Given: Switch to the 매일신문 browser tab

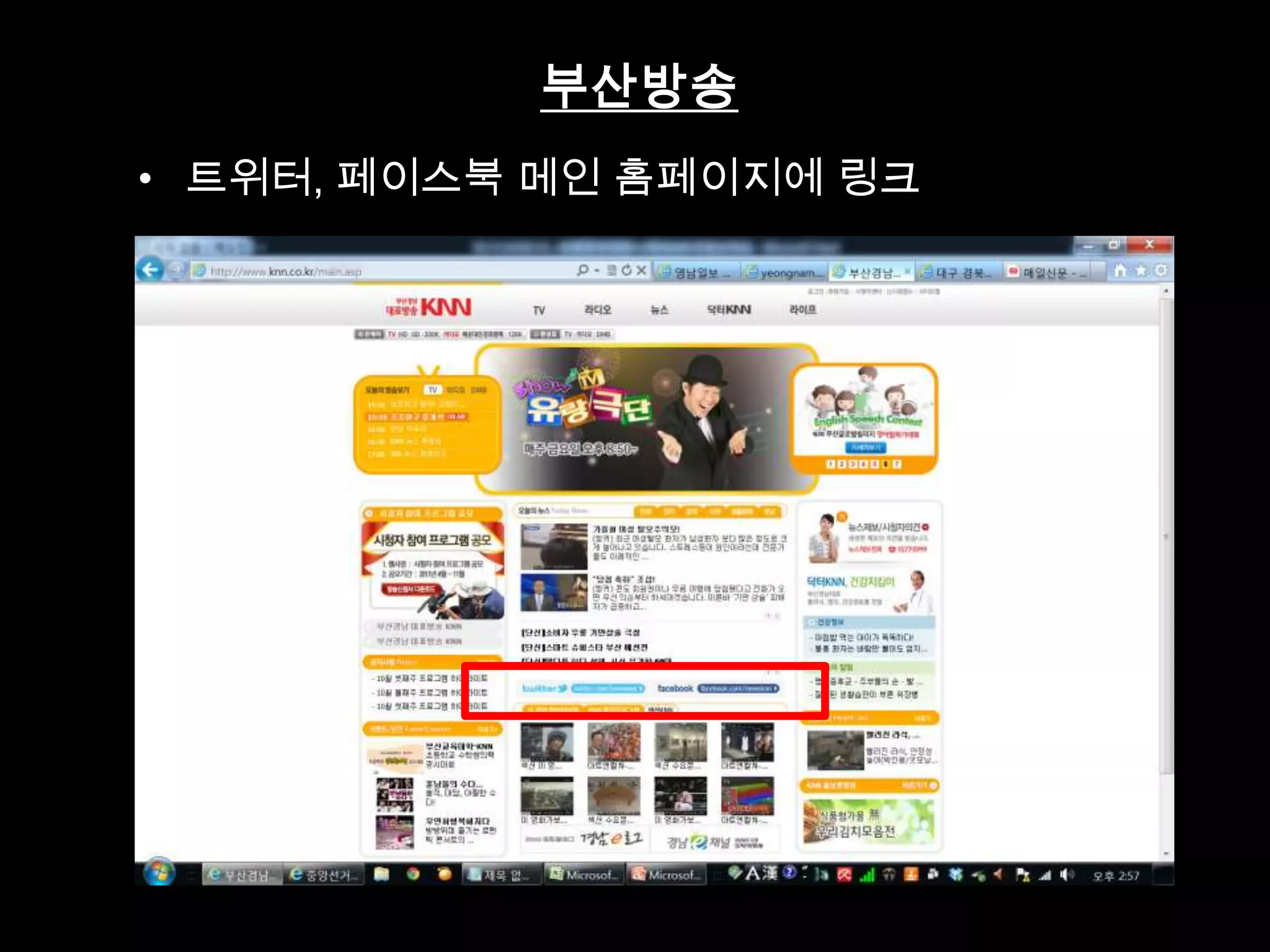Looking at the screenshot, I should pyautogui.click(x=1047, y=272).
